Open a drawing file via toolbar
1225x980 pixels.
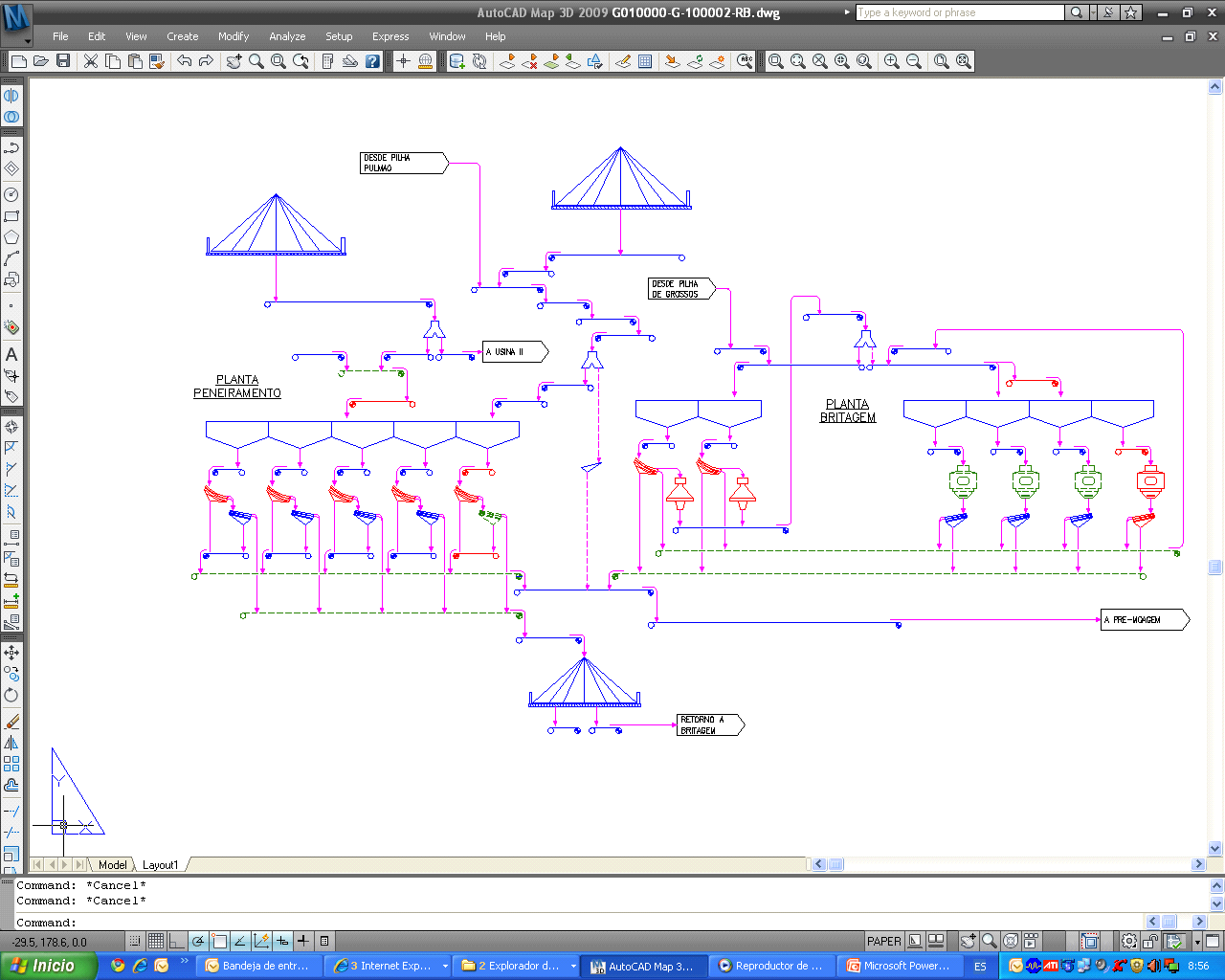(x=41, y=61)
